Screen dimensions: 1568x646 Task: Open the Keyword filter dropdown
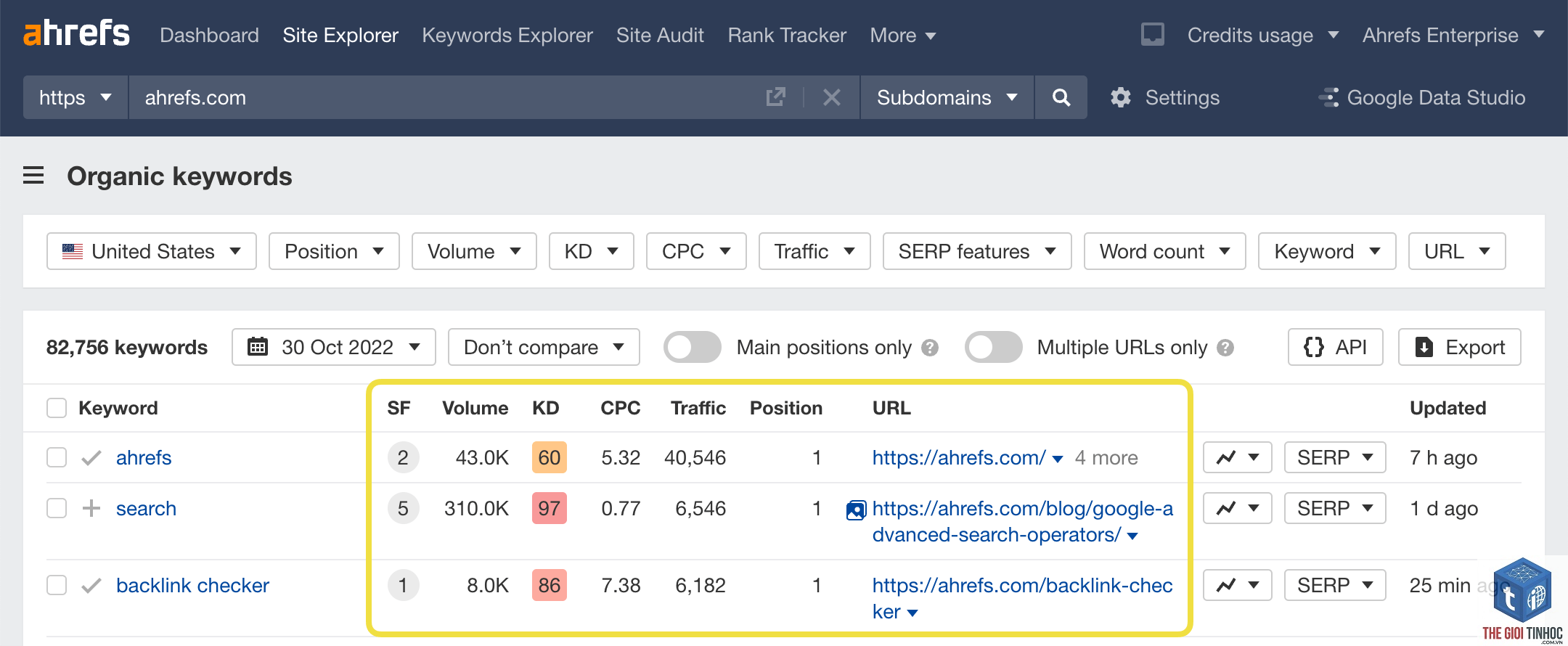1327,251
